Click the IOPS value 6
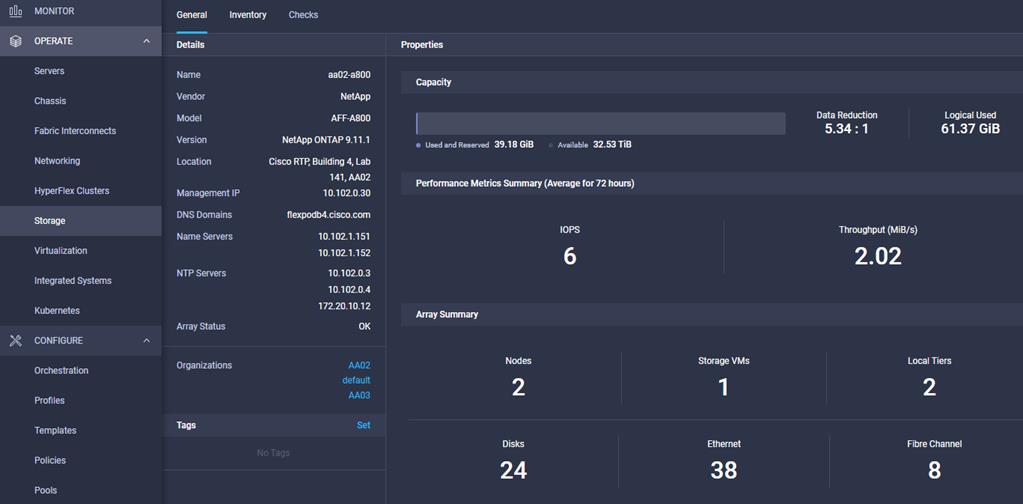 pyautogui.click(x=570, y=257)
